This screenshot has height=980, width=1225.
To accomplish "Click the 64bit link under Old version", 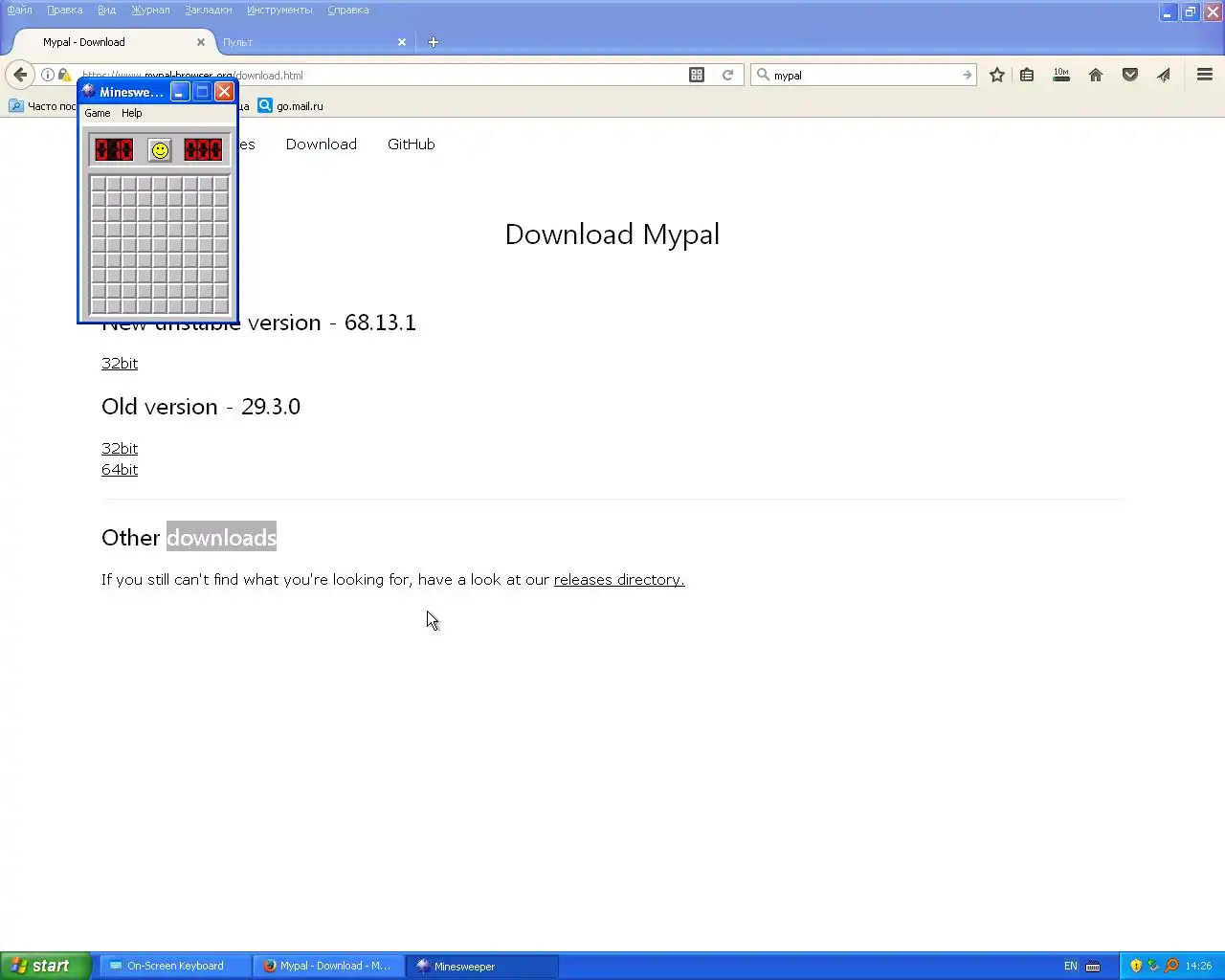I will click(x=120, y=470).
